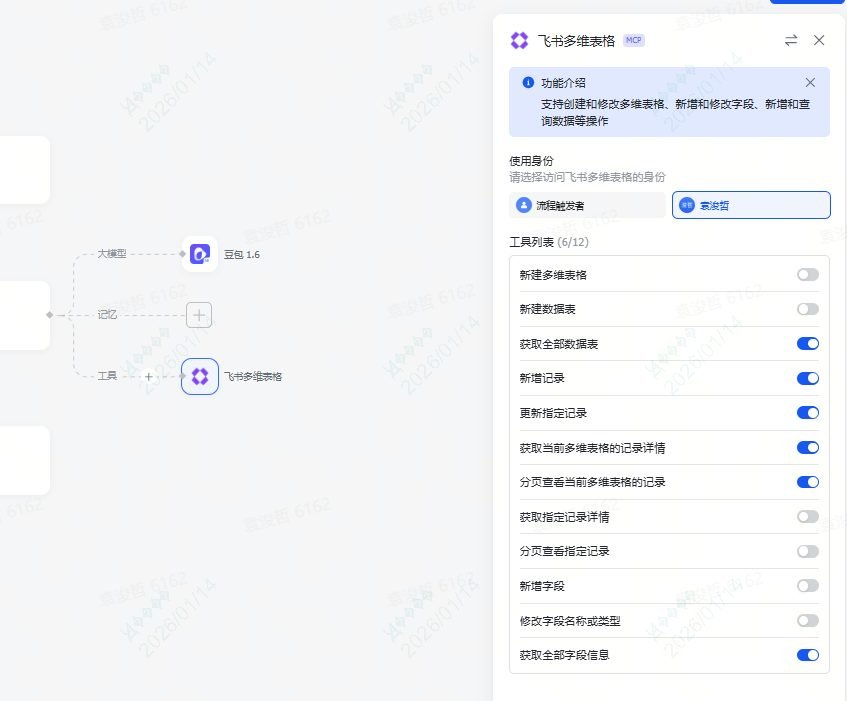This screenshot has height=701, width=847.
Task: Turn on 修改字段名称或类型 toggle
Action: click(x=808, y=621)
